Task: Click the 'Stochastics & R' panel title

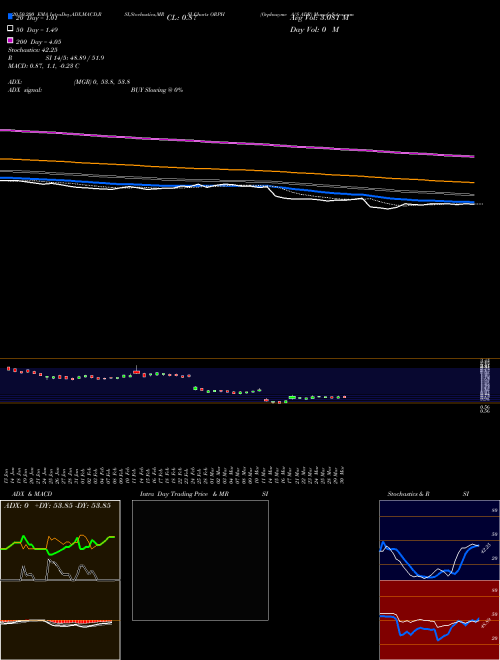Action: pos(408,494)
